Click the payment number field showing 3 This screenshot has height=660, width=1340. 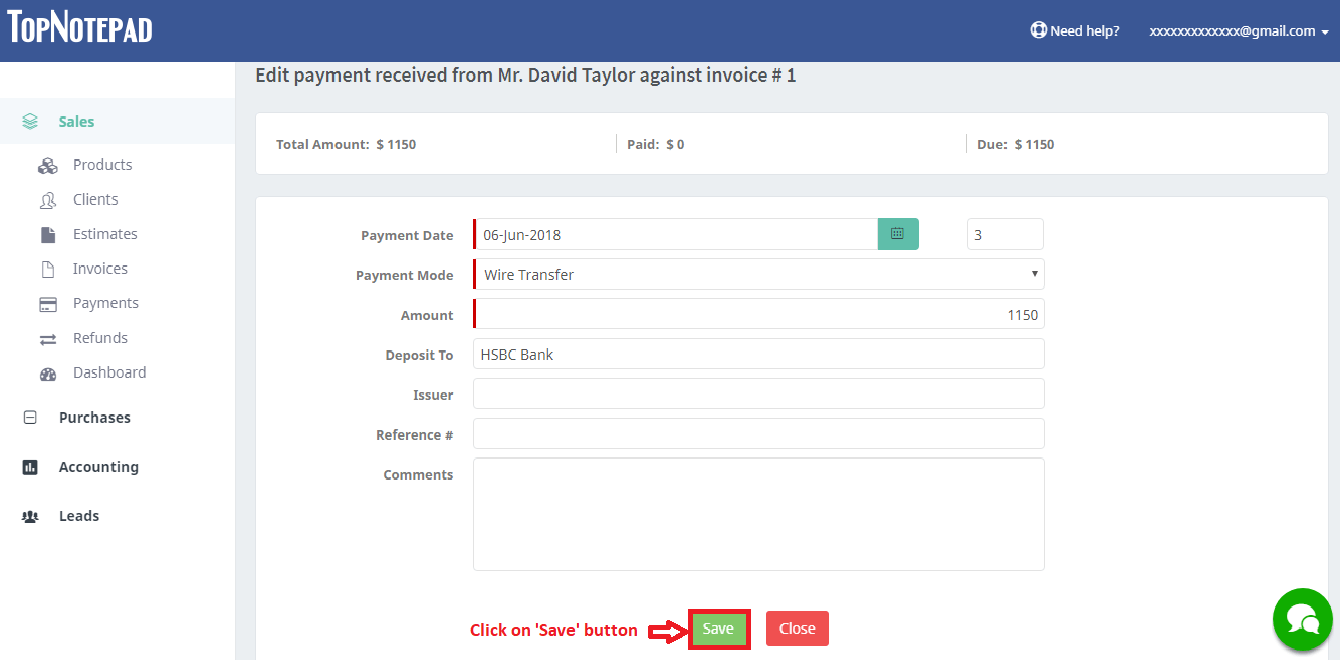tap(1005, 234)
